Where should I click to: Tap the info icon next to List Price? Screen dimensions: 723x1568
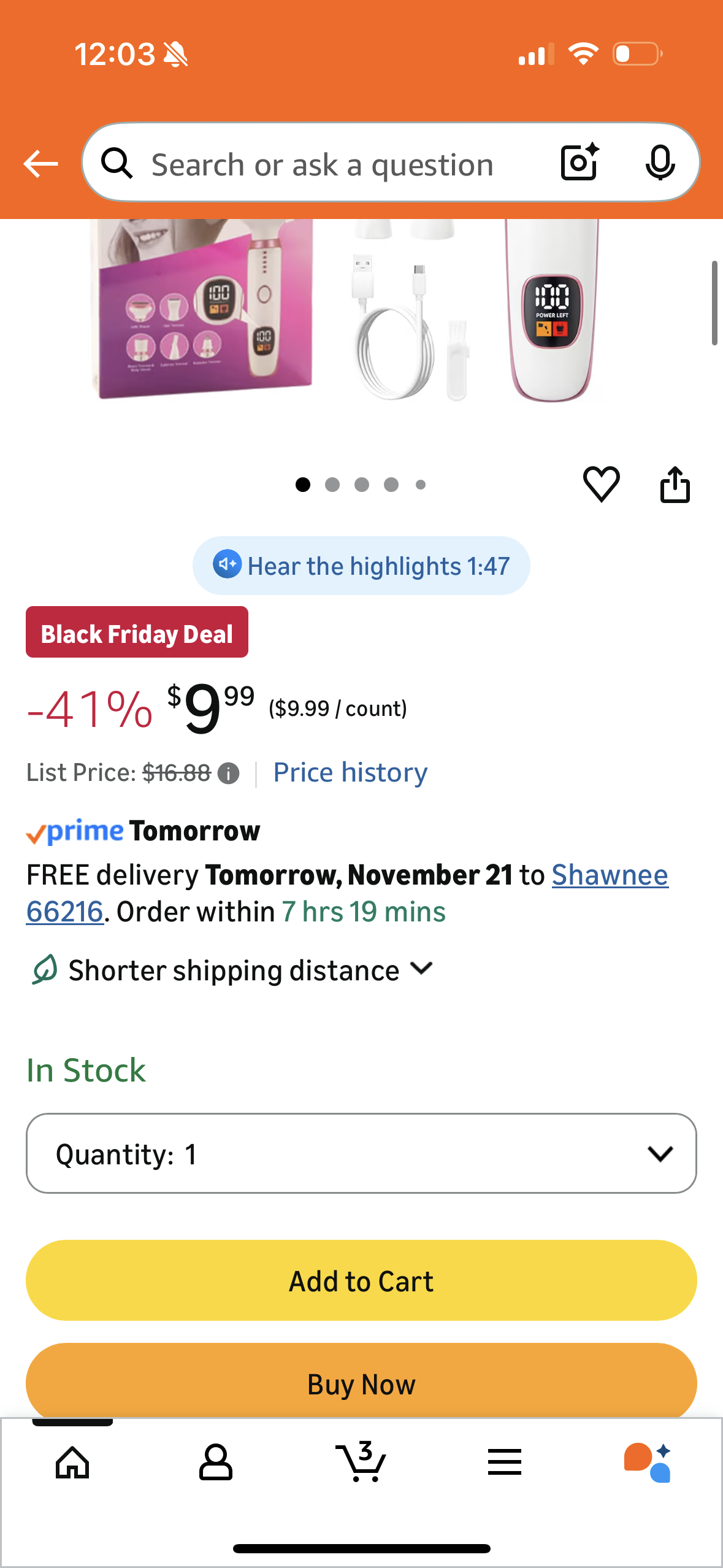click(228, 774)
